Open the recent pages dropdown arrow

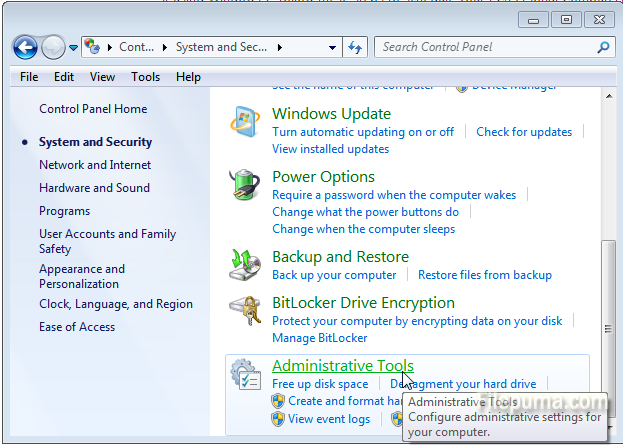74,47
